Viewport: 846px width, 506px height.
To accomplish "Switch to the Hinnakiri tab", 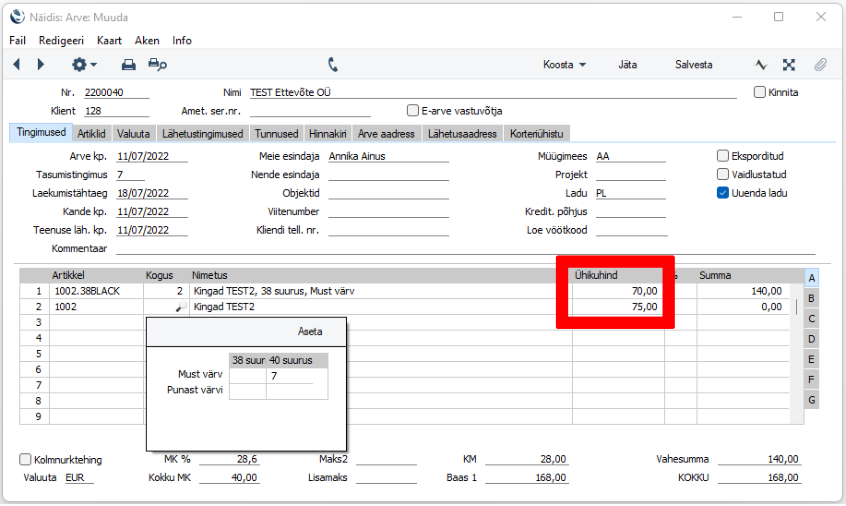I will (x=328, y=134).
